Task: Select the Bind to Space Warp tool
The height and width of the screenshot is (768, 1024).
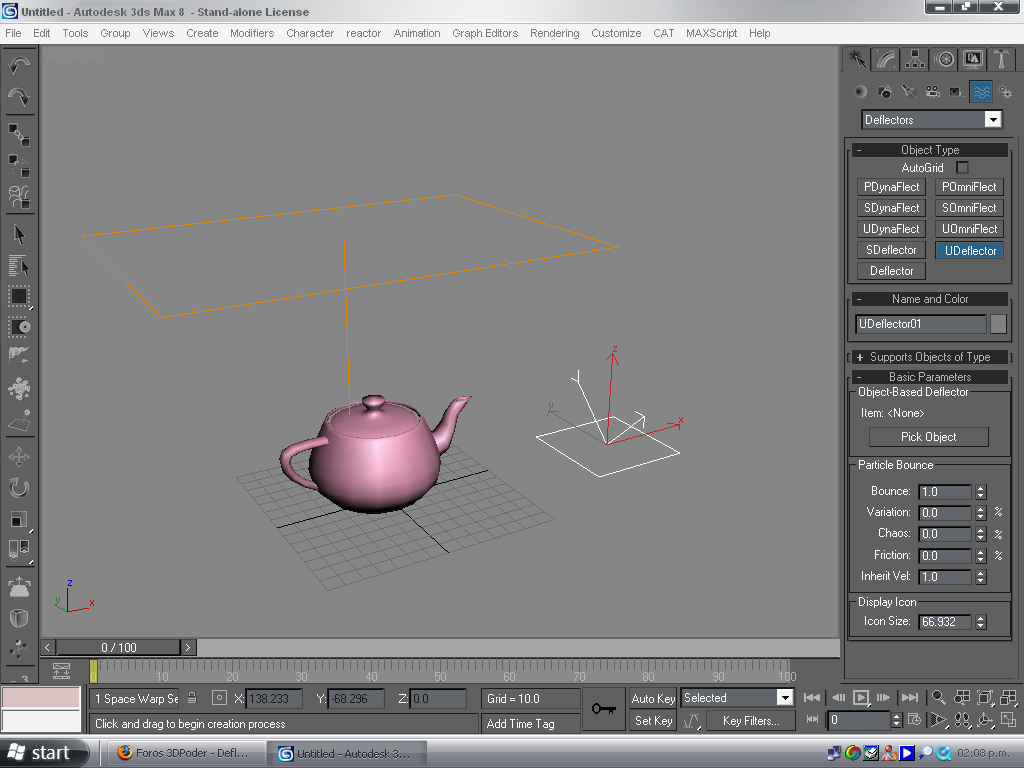Action: click(x=19, y=196)
